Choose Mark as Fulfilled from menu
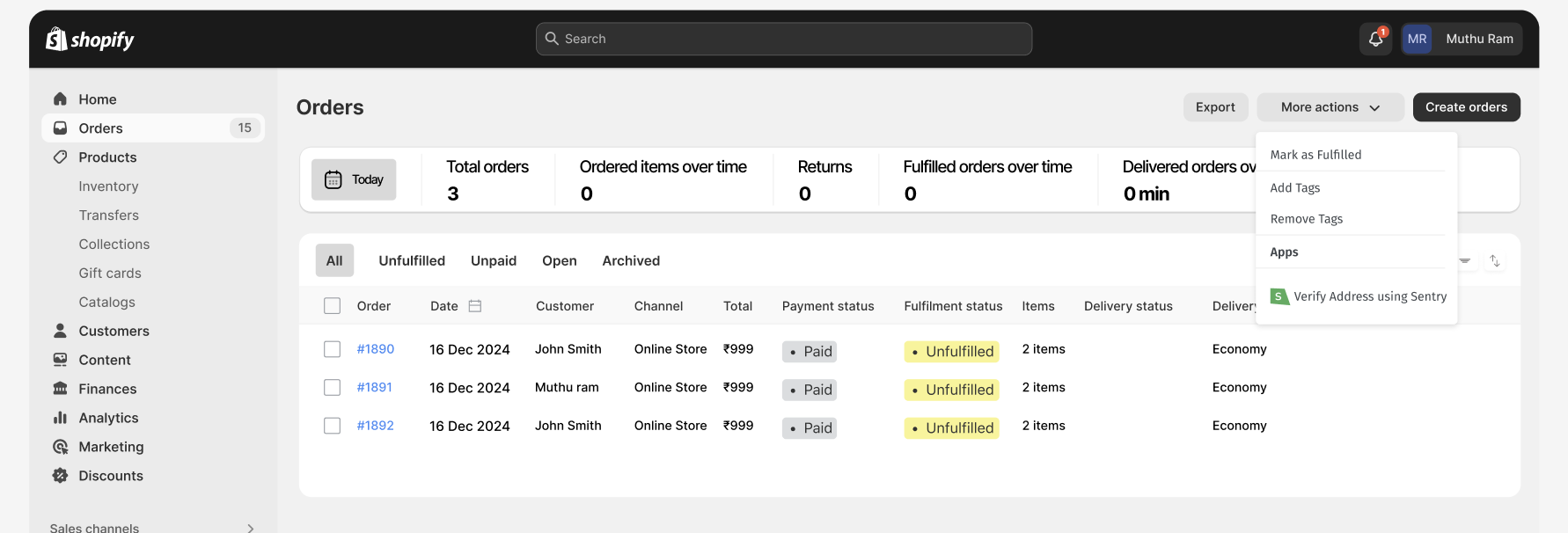The image size is (1568, 533). (x=1315, y=155)
